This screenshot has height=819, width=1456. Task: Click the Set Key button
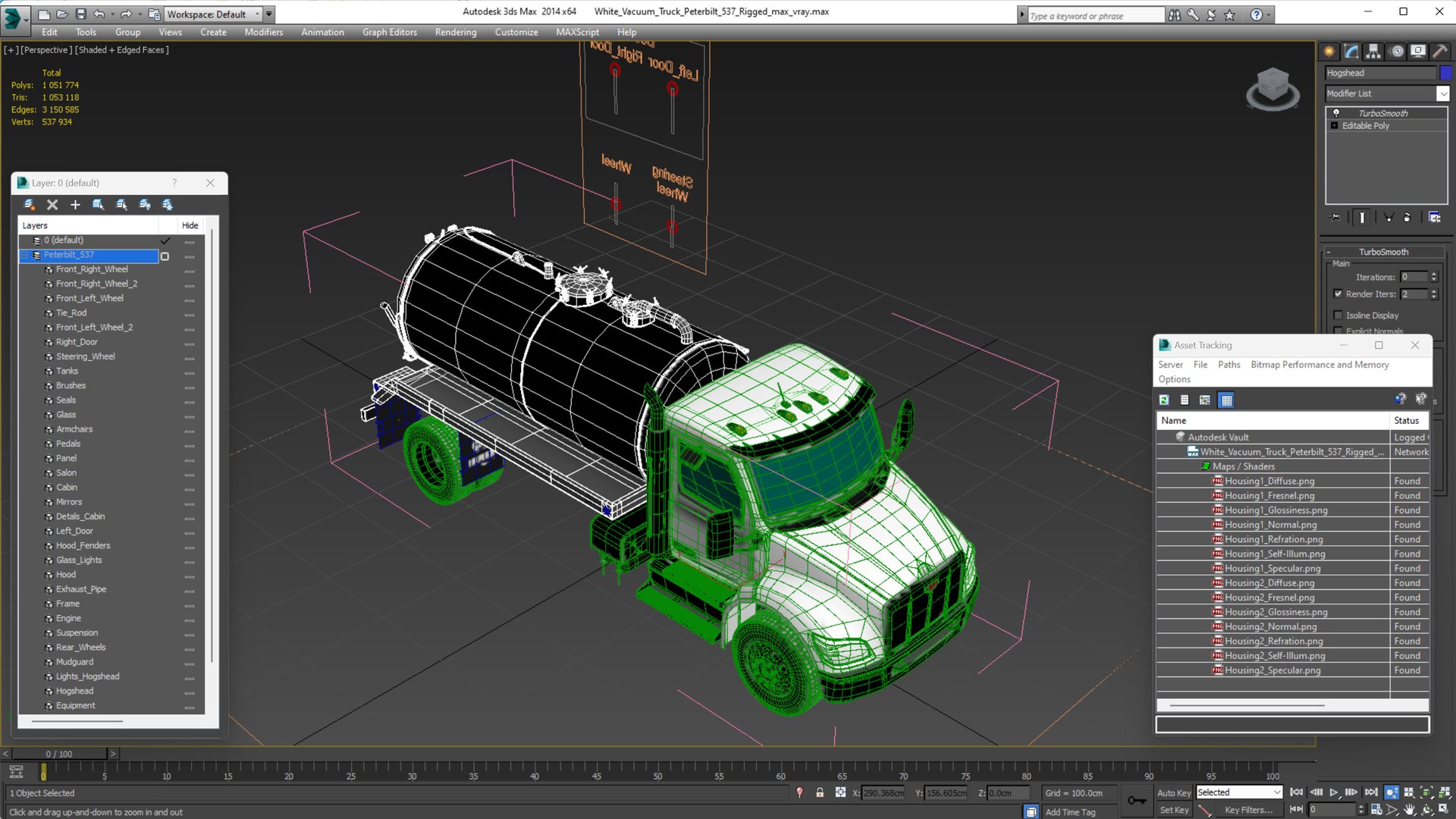tap(1174, 810)
